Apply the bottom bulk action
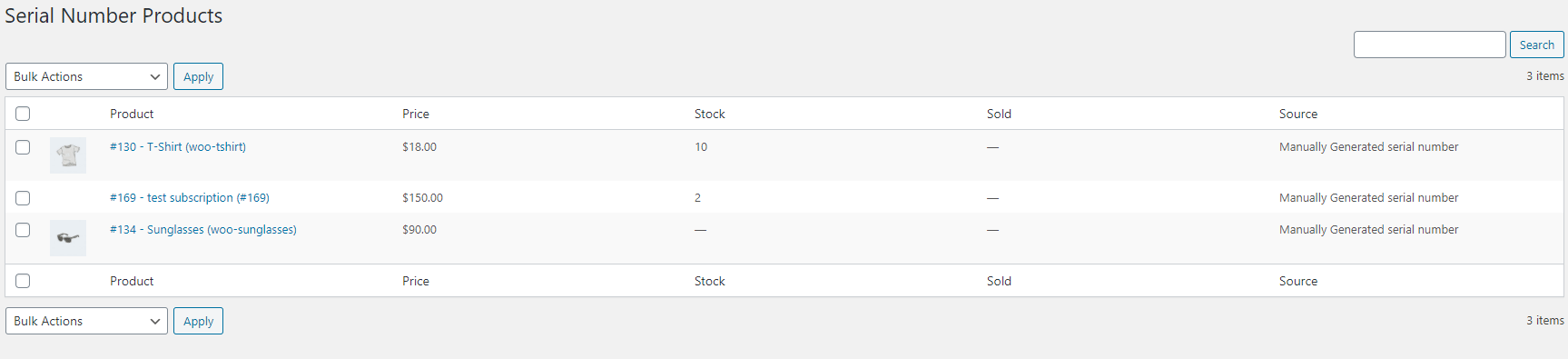The image size is (1568, 359). 198,321
